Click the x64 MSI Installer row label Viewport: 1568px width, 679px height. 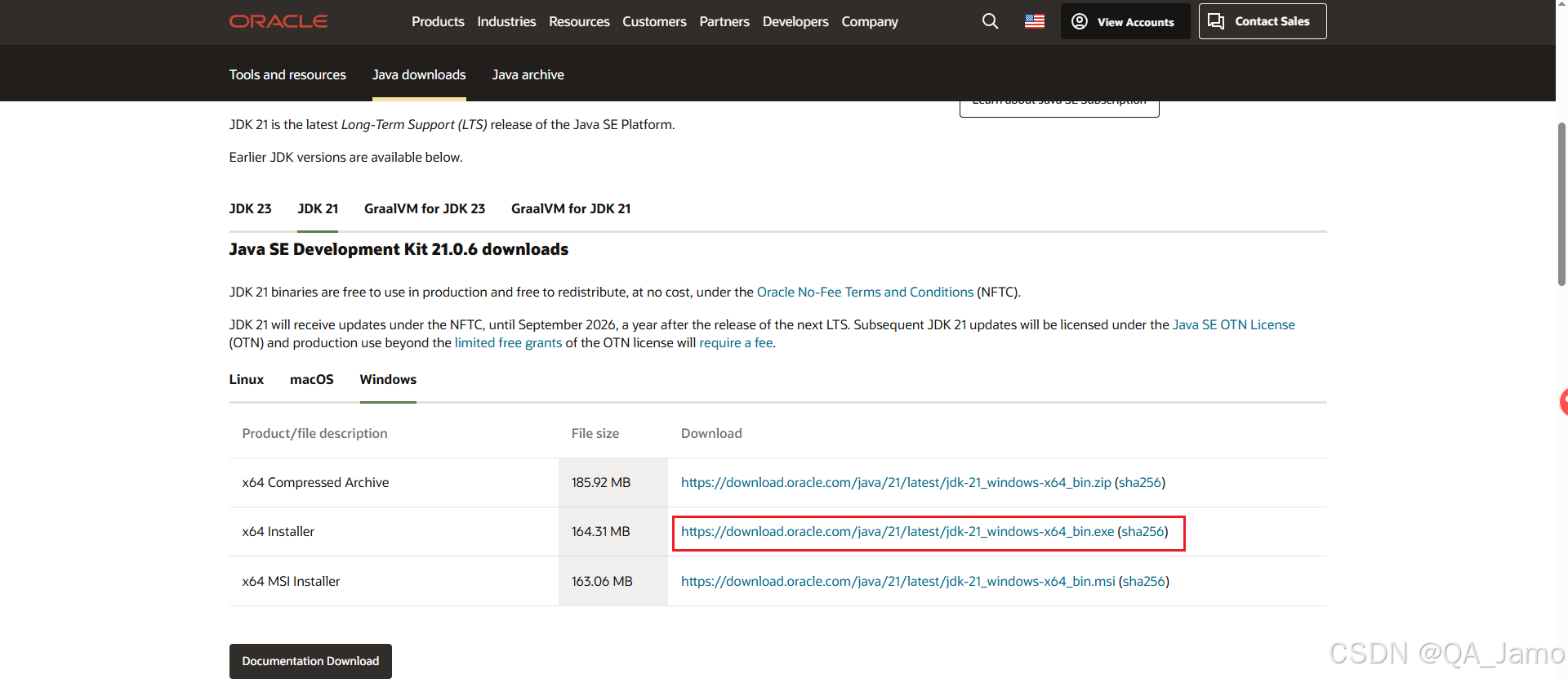291,581
